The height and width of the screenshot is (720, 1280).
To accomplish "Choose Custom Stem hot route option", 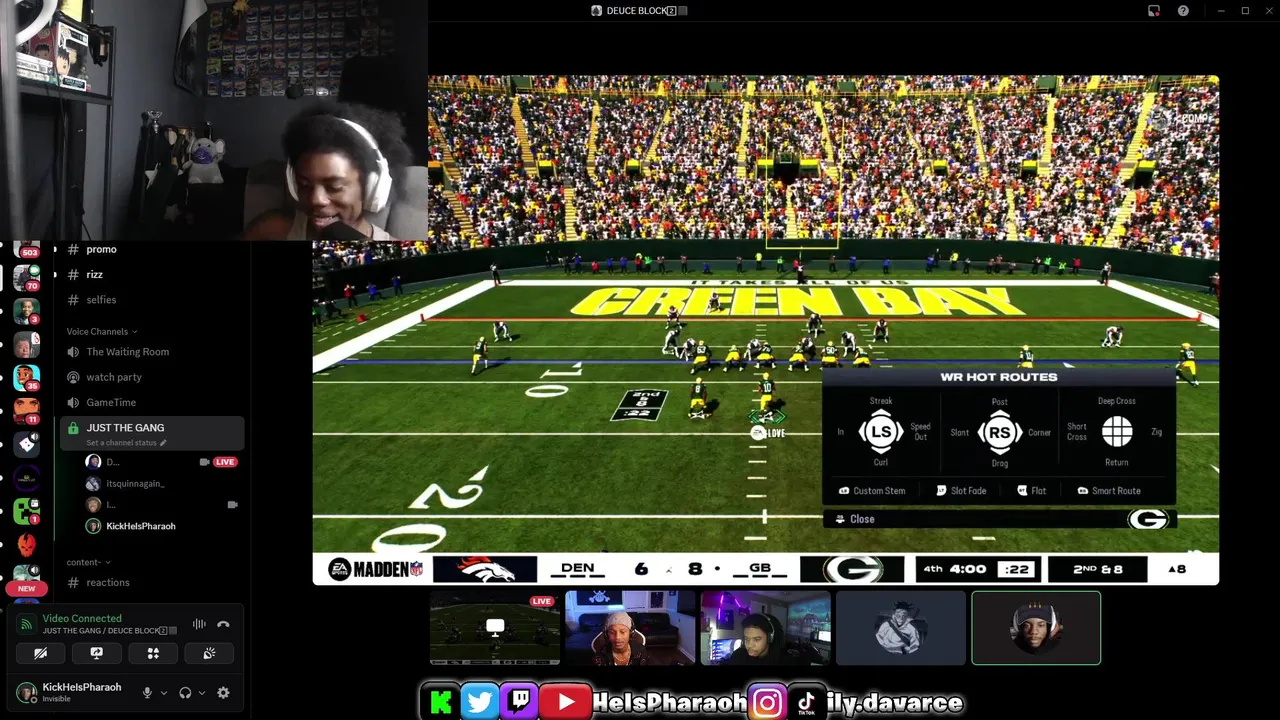I will tap(872, 491).
